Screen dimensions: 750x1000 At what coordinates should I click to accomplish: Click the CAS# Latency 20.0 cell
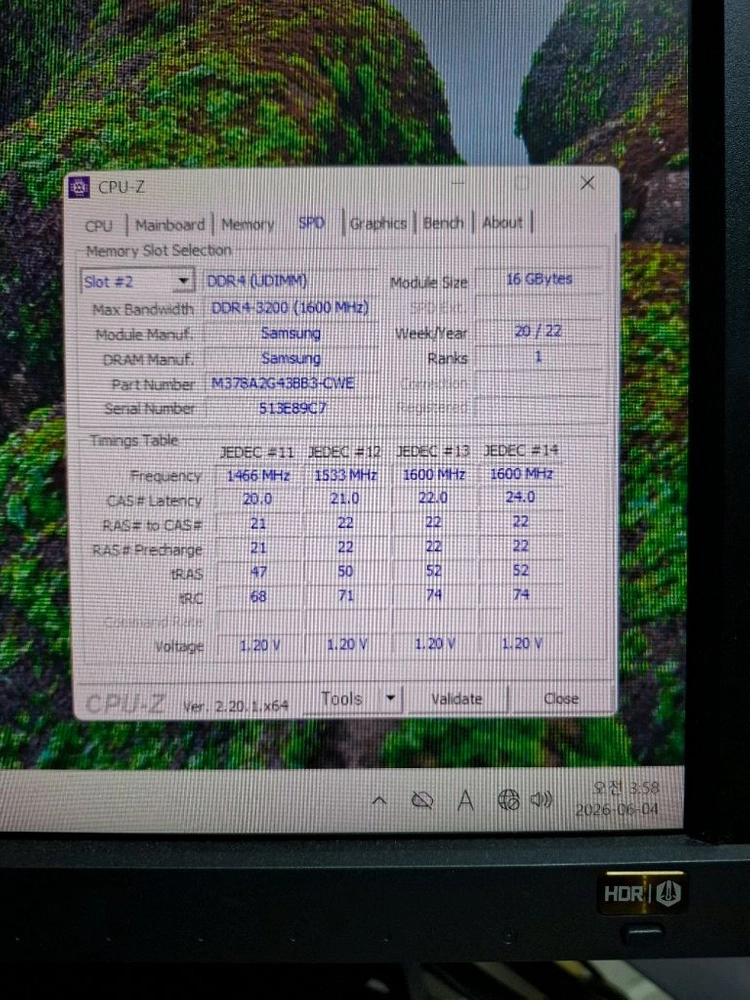coord(258,499)
